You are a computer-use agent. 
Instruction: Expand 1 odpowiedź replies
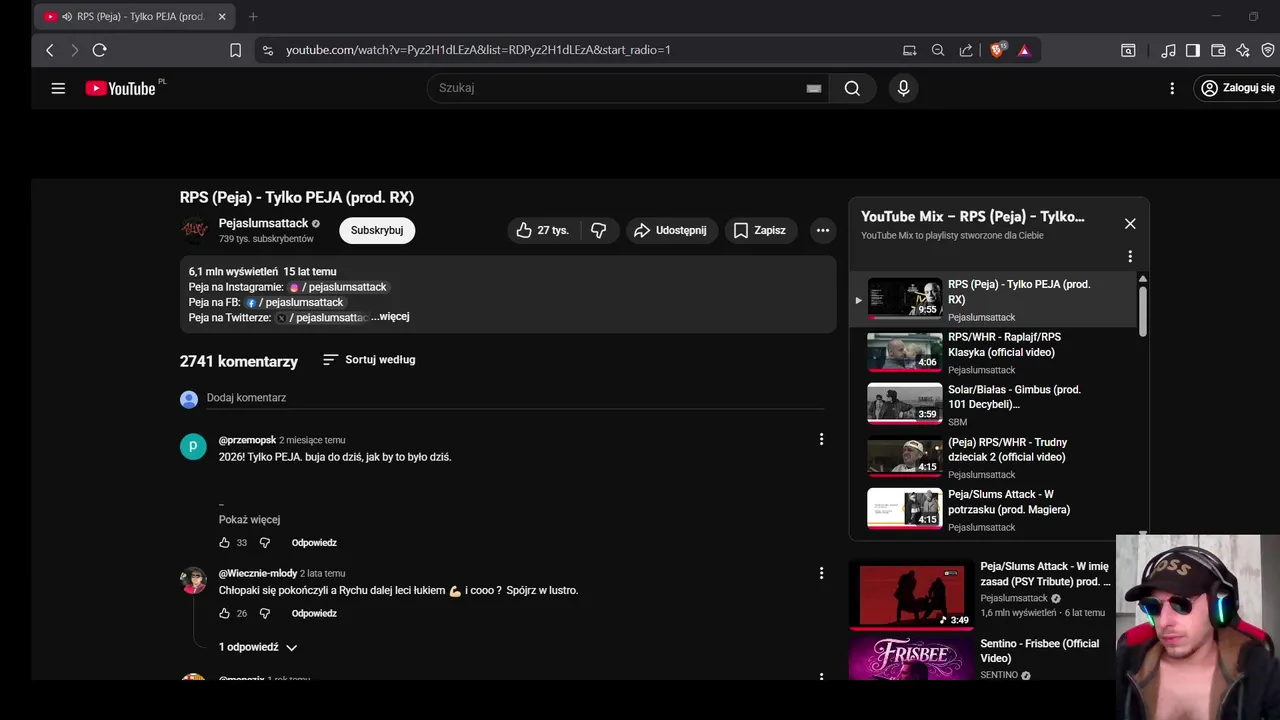pyautogui.click(x=258, y=647)
